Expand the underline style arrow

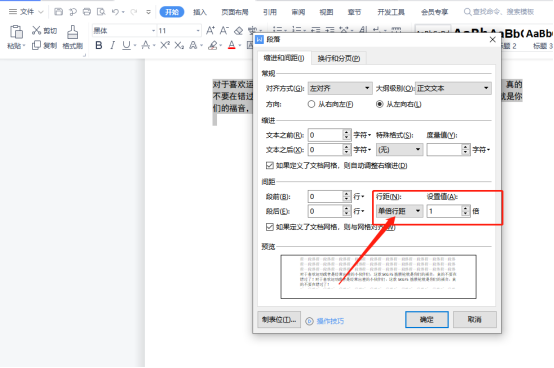tap(135, 46)
